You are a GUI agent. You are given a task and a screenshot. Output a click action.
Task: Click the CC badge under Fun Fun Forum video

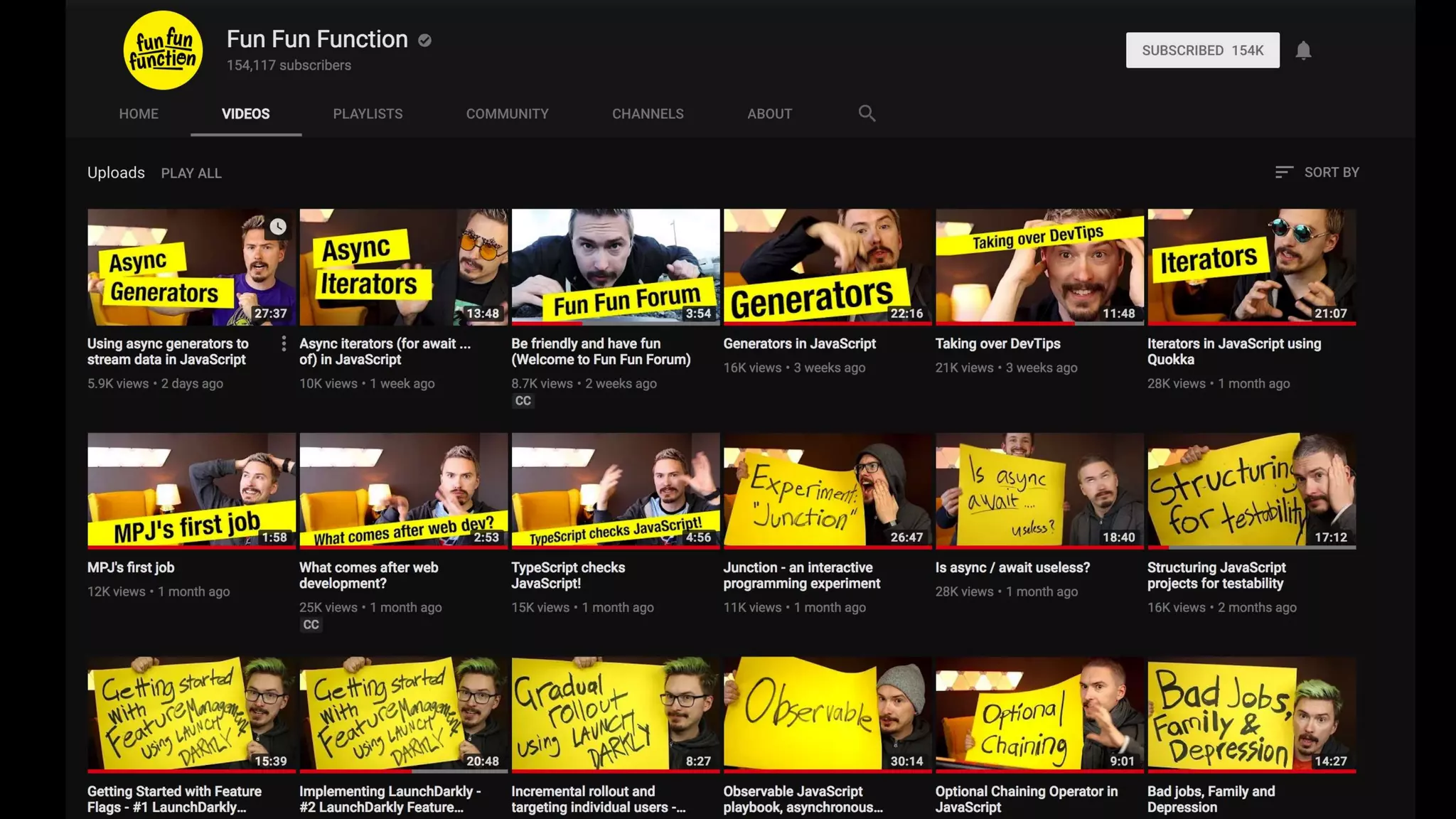tap(523, 401)
